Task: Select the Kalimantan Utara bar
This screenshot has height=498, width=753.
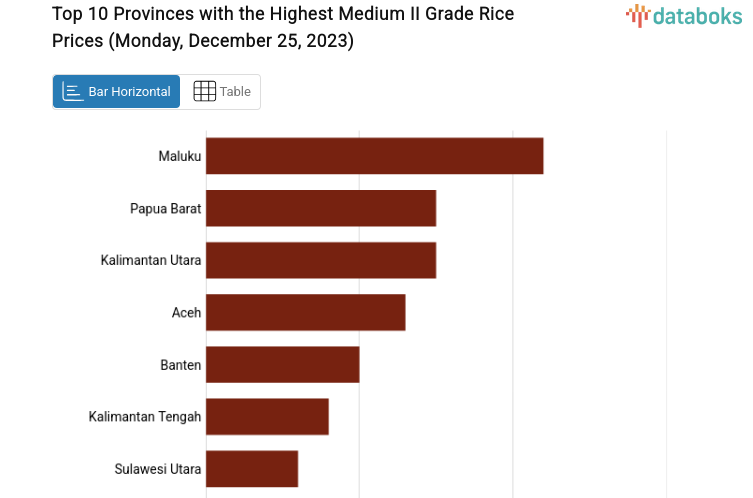Action: point(321,260)
